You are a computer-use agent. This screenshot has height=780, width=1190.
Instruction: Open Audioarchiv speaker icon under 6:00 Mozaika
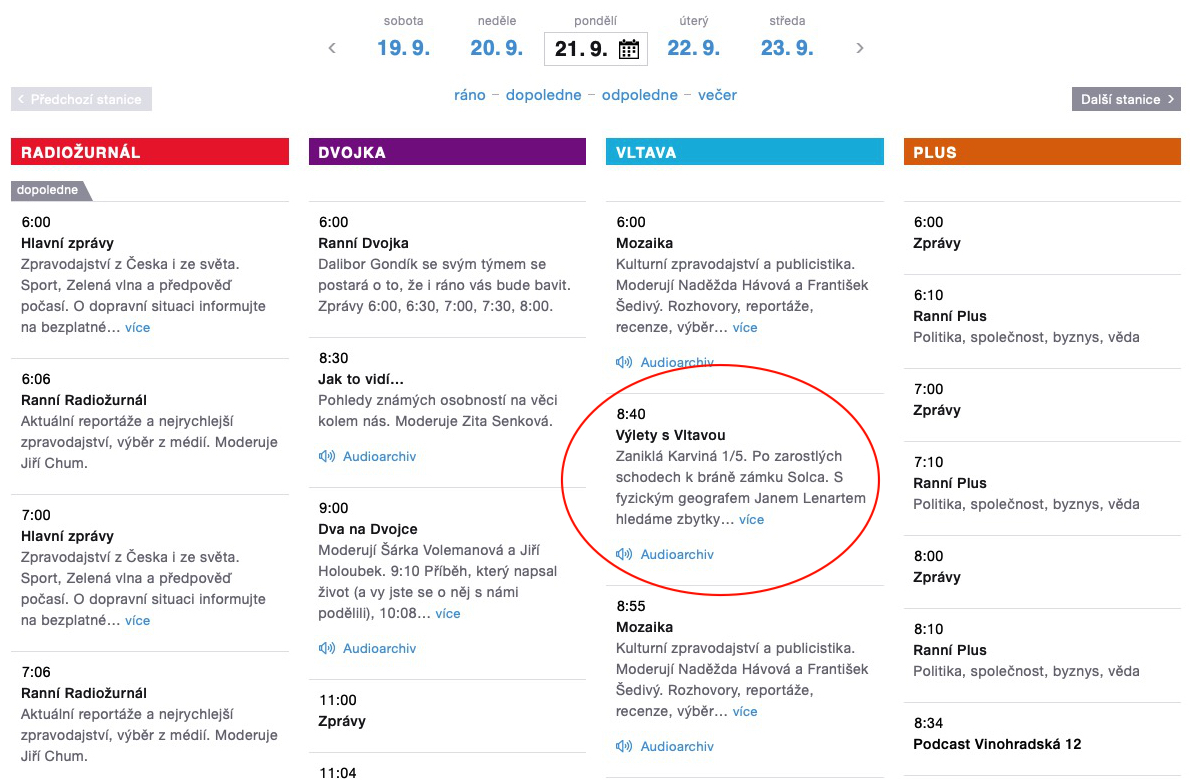624,362
